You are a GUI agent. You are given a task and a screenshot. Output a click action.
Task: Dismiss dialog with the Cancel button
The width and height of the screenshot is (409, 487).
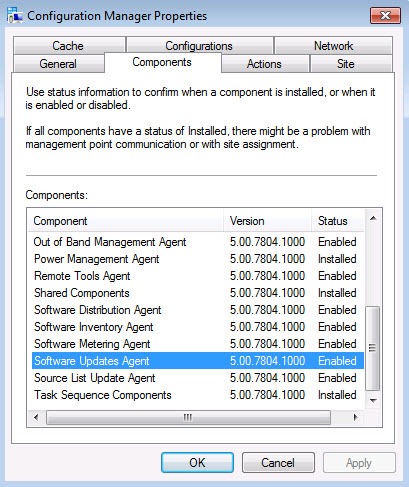(278, 463)
